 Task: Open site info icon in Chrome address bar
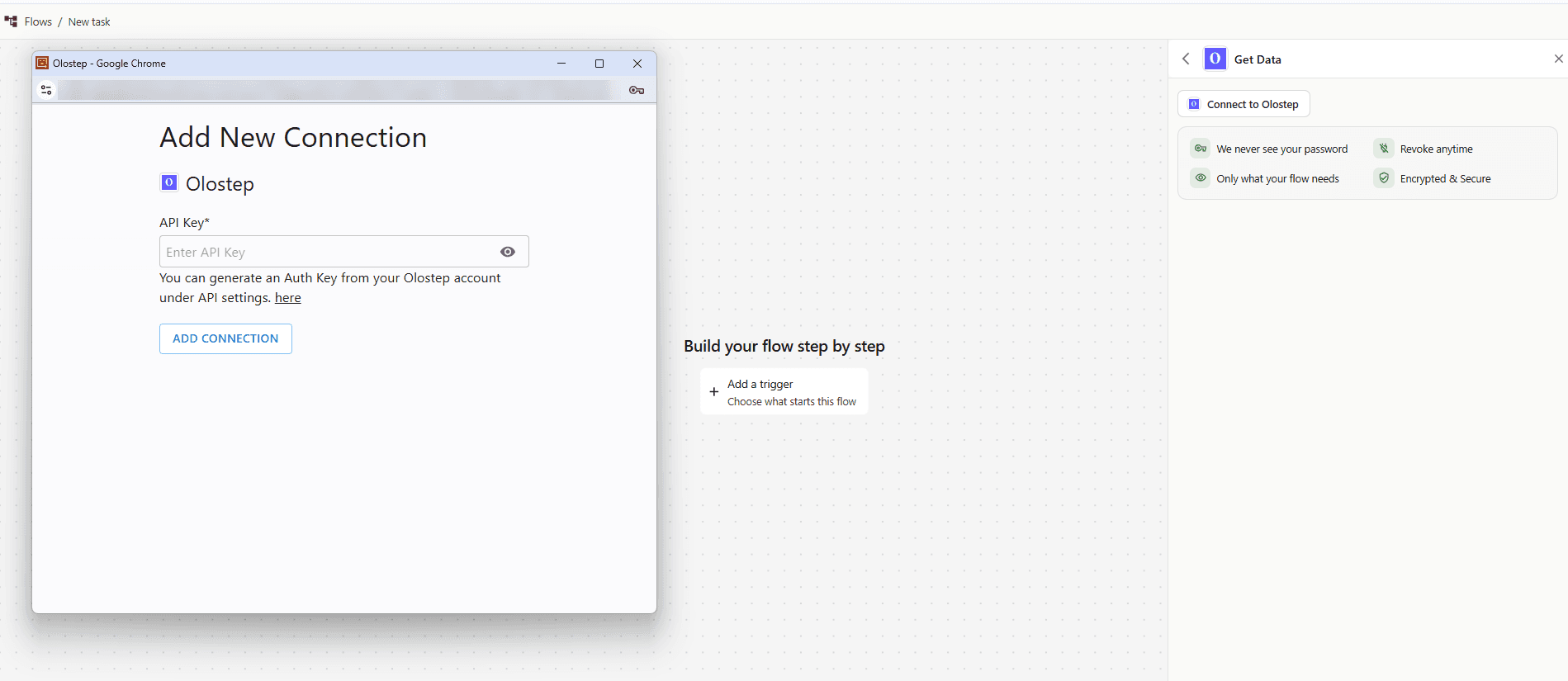coord(46,90)
